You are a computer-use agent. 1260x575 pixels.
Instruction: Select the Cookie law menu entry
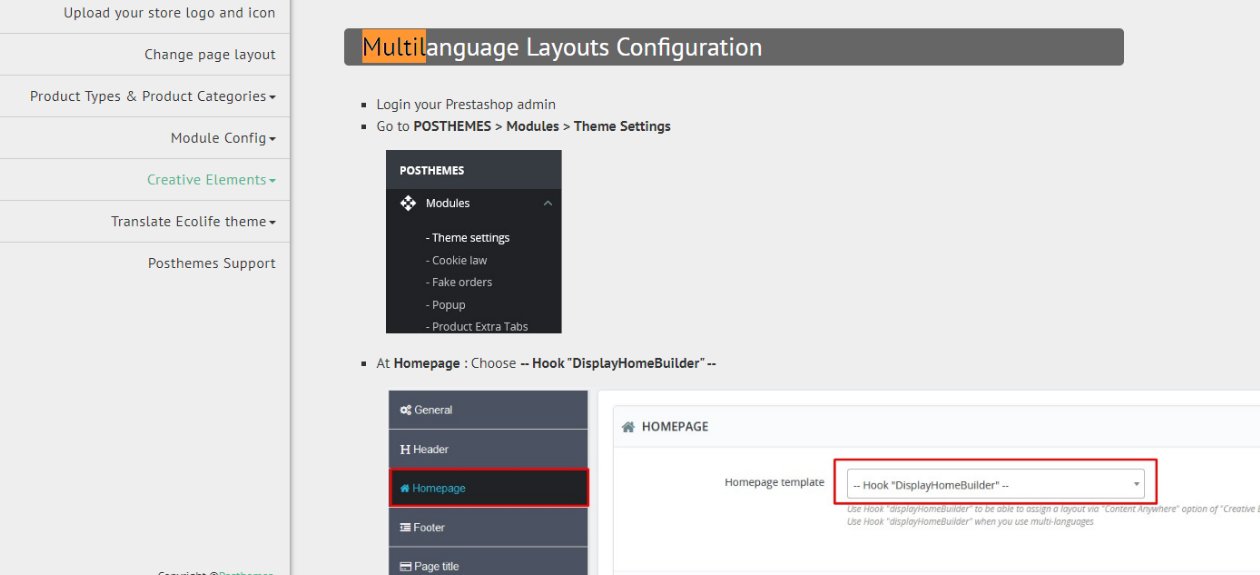(457, 260)
